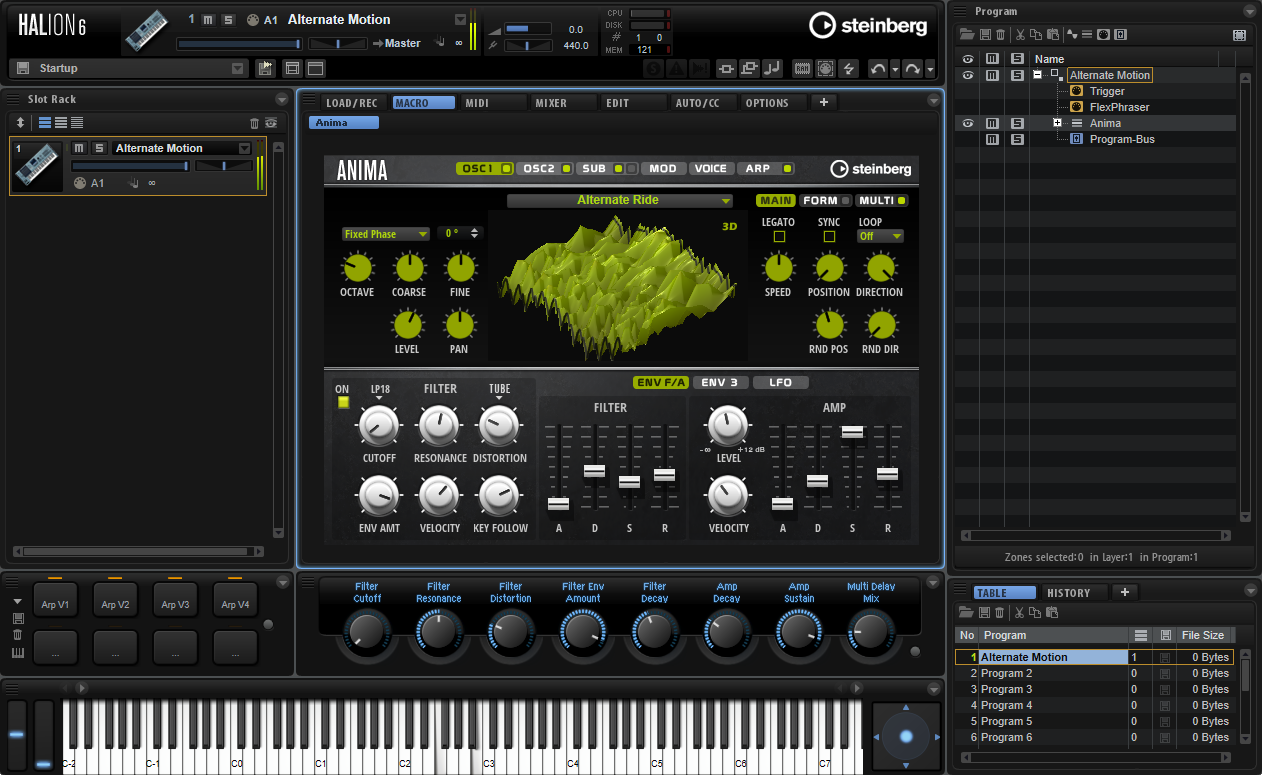Click the up-down arrows icon in Slot Rack
The image size is (1262, 775).
(20, 123)
